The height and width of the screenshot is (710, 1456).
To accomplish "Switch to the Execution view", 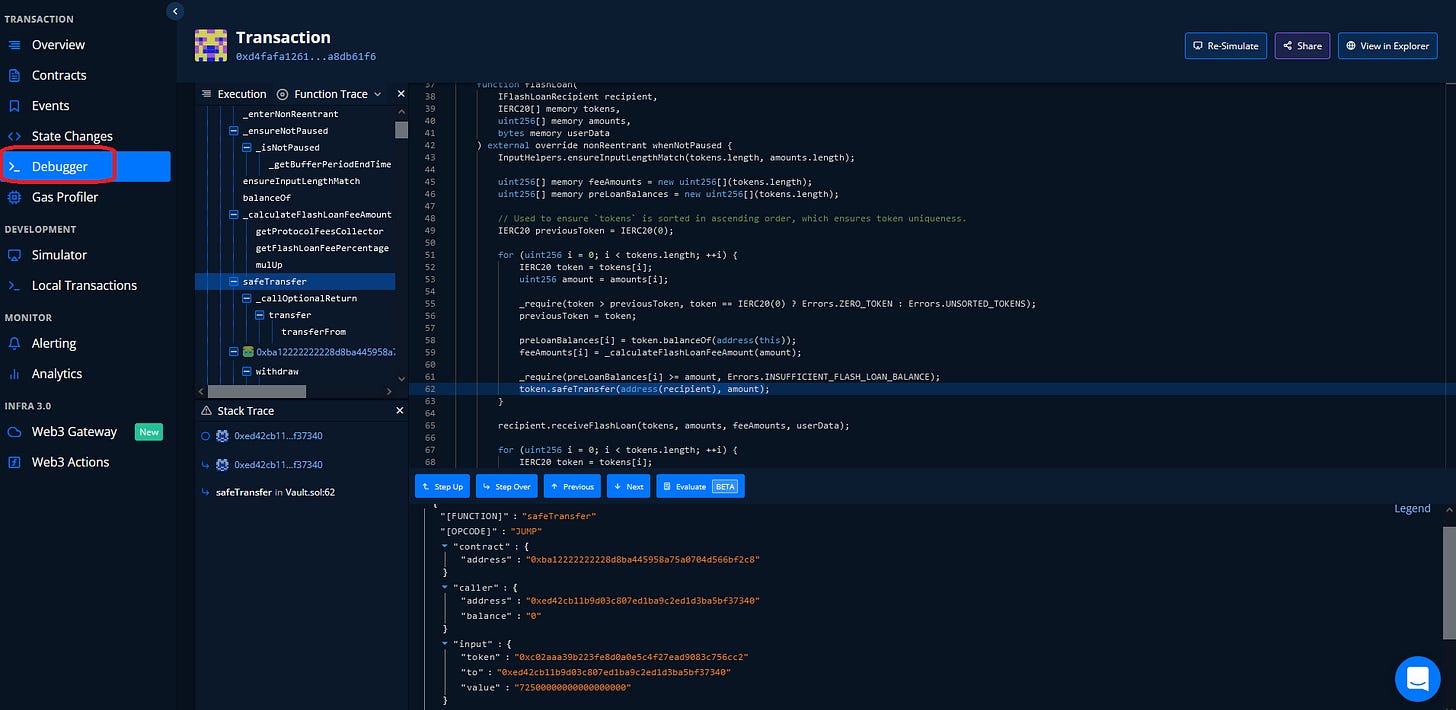I will (234, 94).
